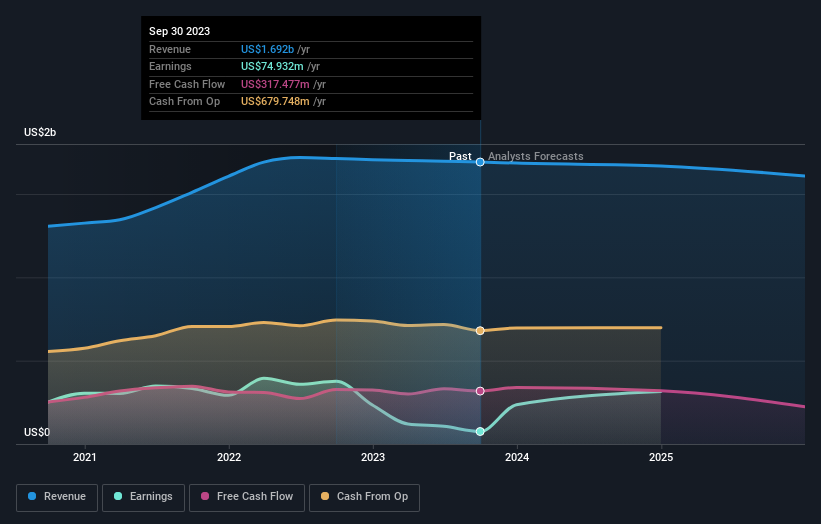Click the Earnings row label in tooltip
This screenshot has height=524, width=821.
coord(170,66)
